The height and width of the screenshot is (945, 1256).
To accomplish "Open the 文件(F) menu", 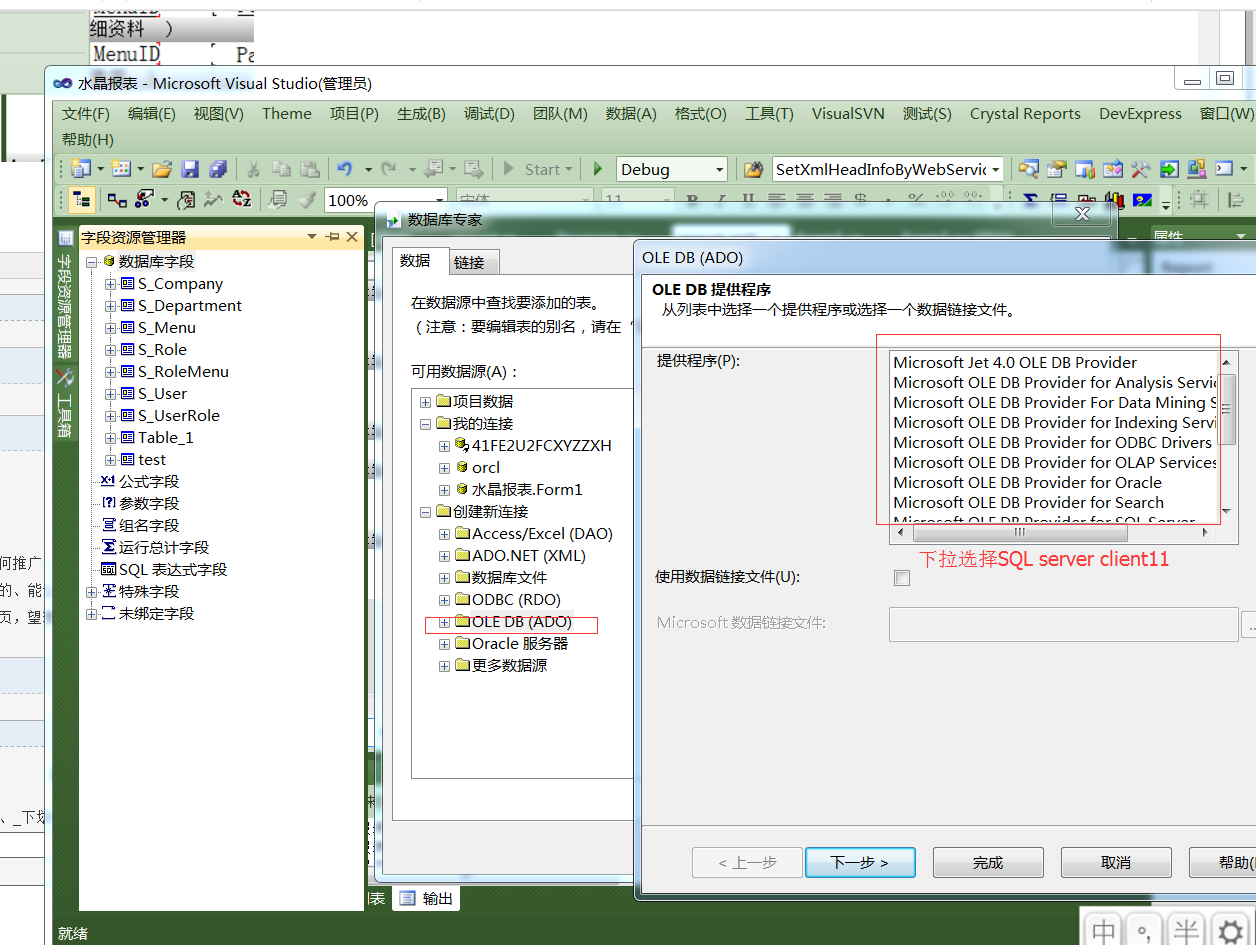I will (86, 114).
